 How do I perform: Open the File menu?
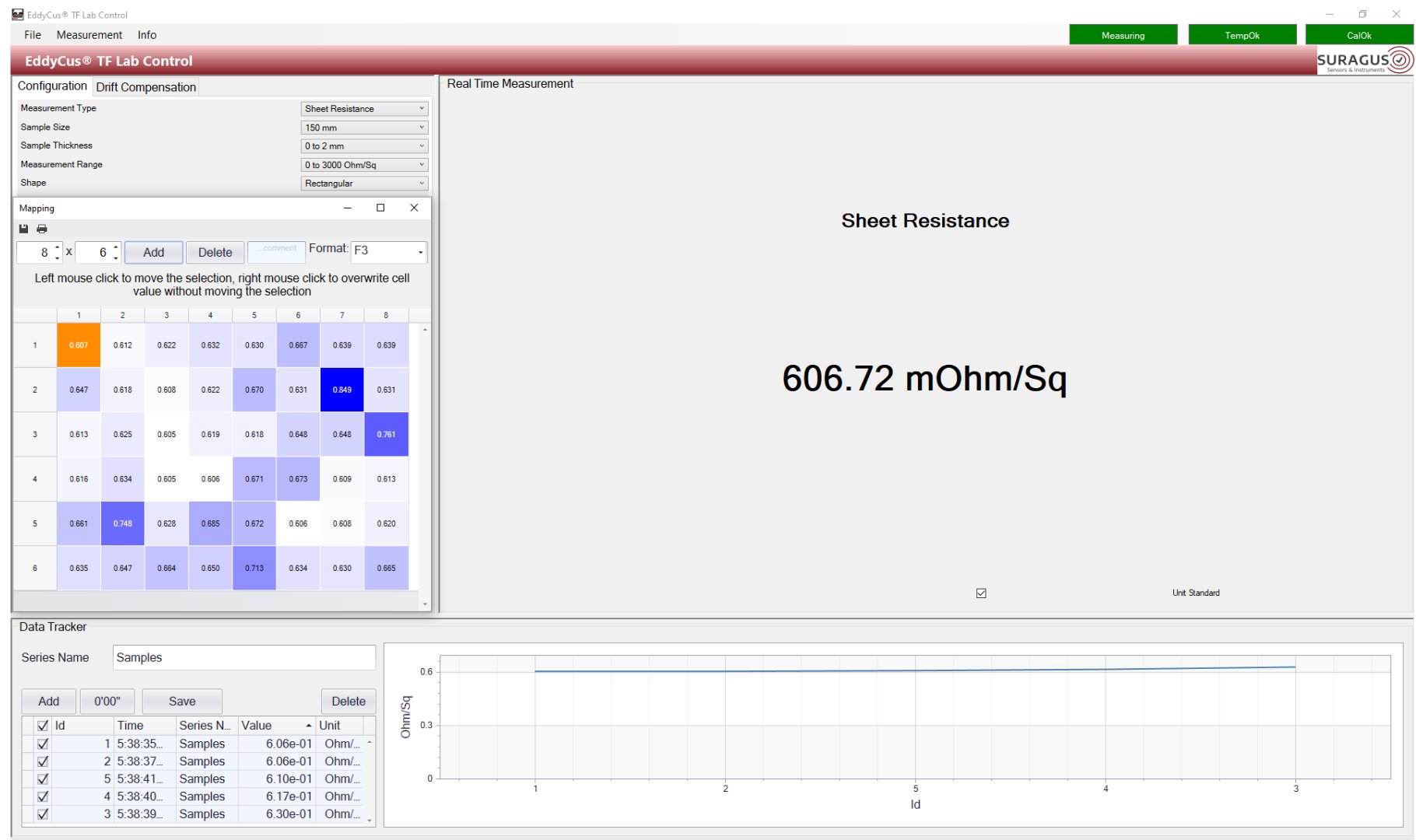(33, 35)
